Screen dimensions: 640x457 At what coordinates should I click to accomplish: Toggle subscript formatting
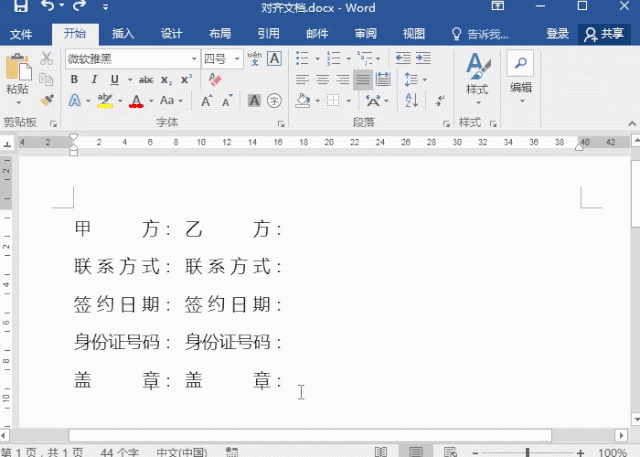(x=166, y=80)
